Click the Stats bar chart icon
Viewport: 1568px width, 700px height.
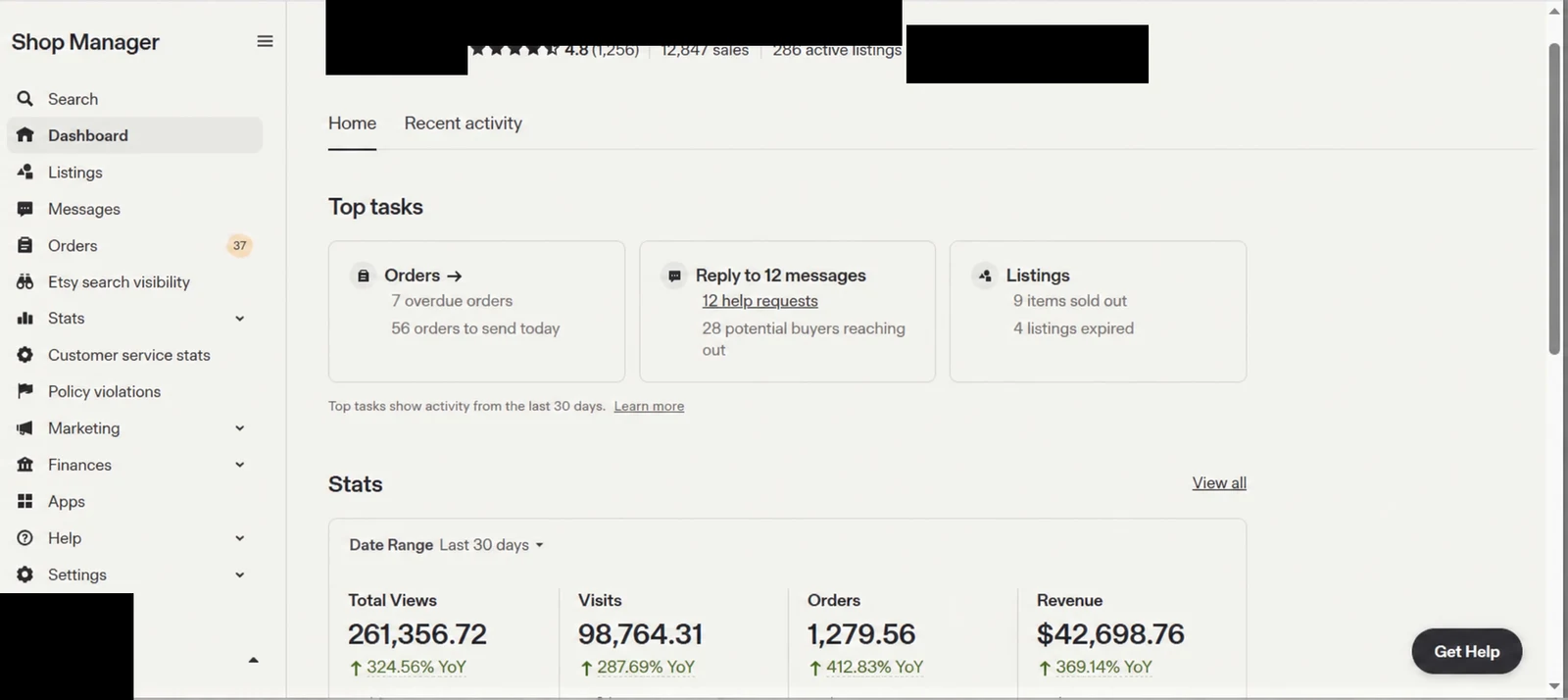coord(25,318)
